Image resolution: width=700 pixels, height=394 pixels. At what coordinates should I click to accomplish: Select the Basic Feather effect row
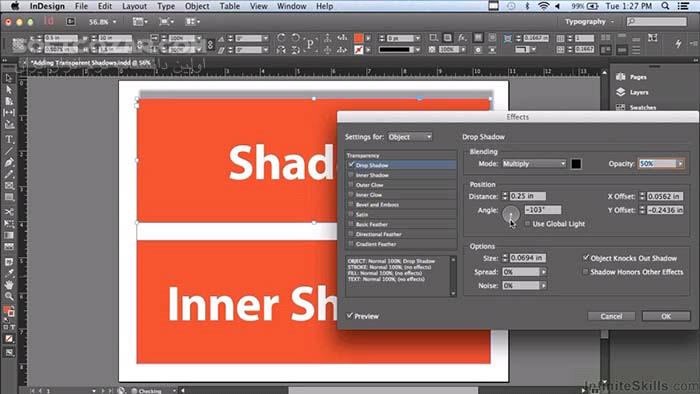pos(401,224)
